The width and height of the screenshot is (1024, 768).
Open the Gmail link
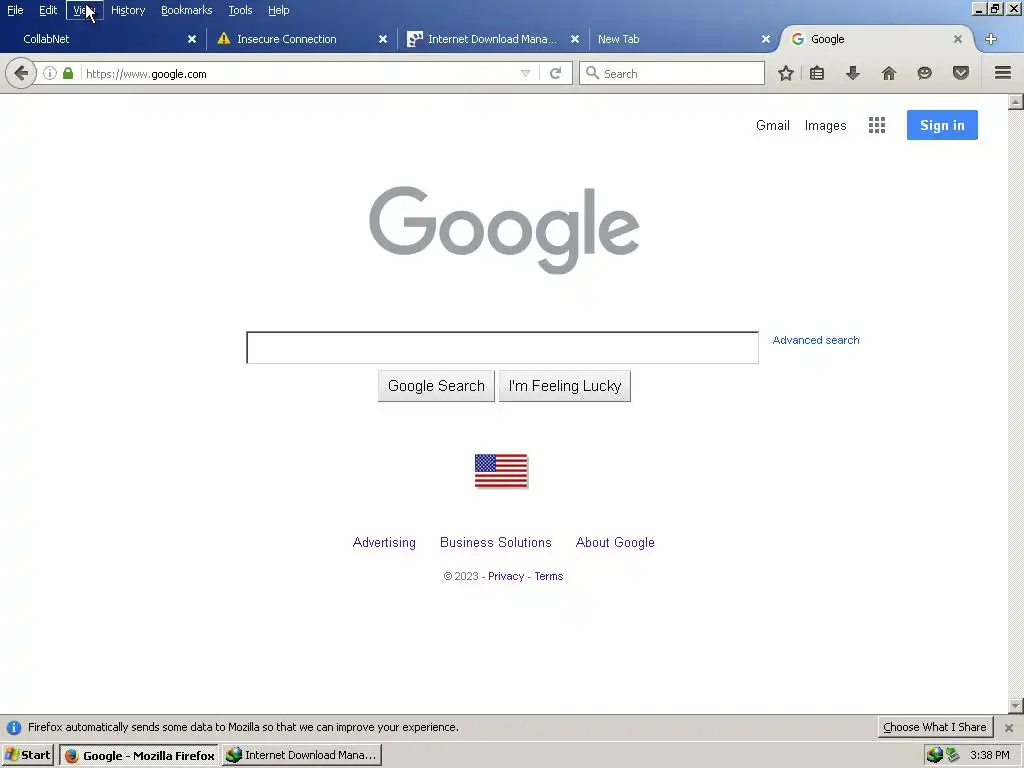pos(773,125)
